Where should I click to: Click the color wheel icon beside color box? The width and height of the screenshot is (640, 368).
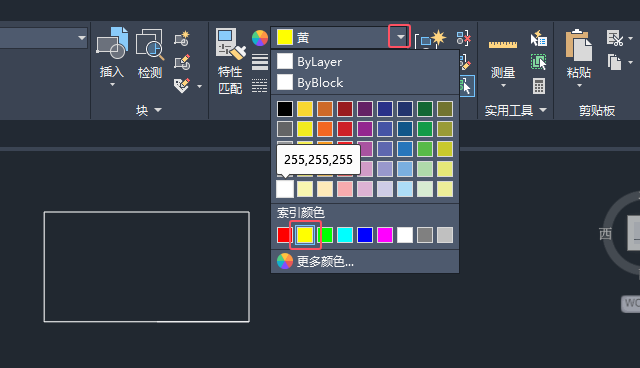(260, 38)
